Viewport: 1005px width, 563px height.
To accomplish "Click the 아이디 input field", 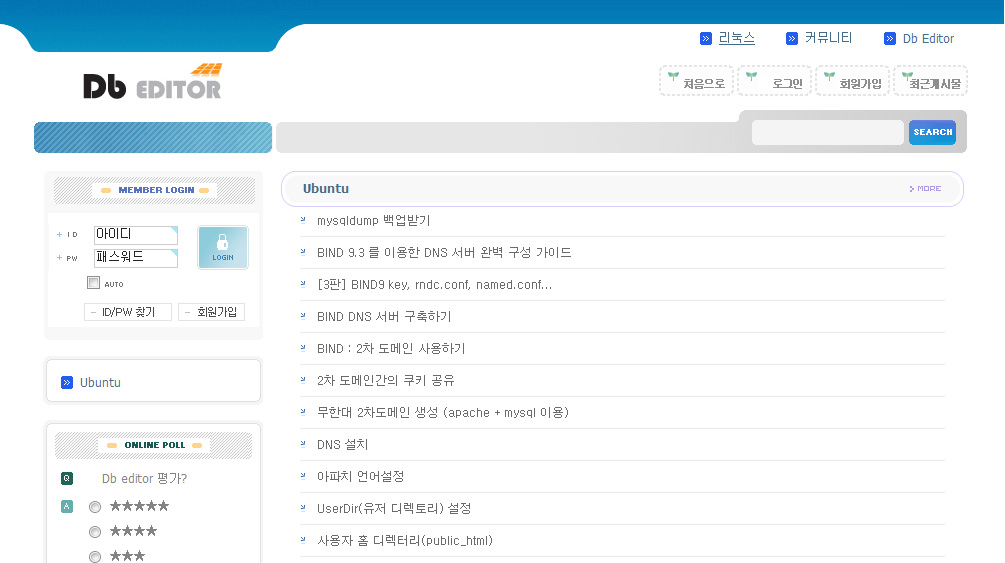I will pyautogui.click(x=135, y=235).
